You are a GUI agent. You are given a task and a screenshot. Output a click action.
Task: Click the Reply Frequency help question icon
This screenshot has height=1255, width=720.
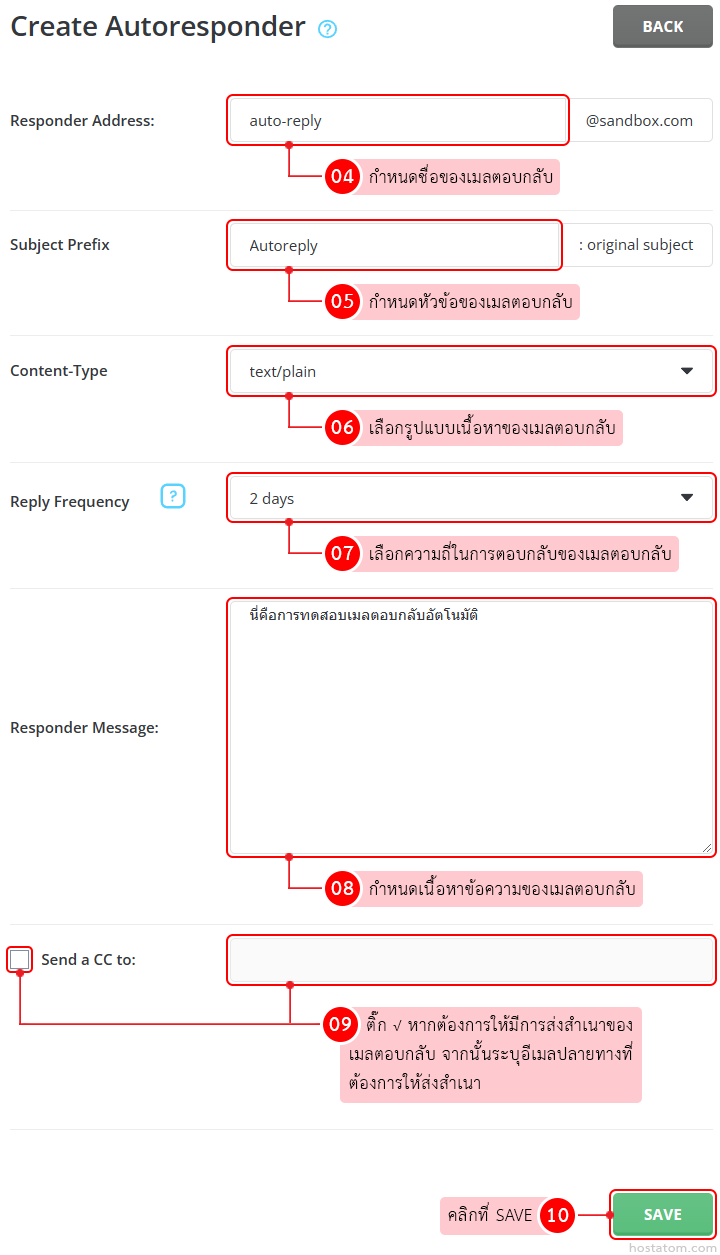pos(173,496)
